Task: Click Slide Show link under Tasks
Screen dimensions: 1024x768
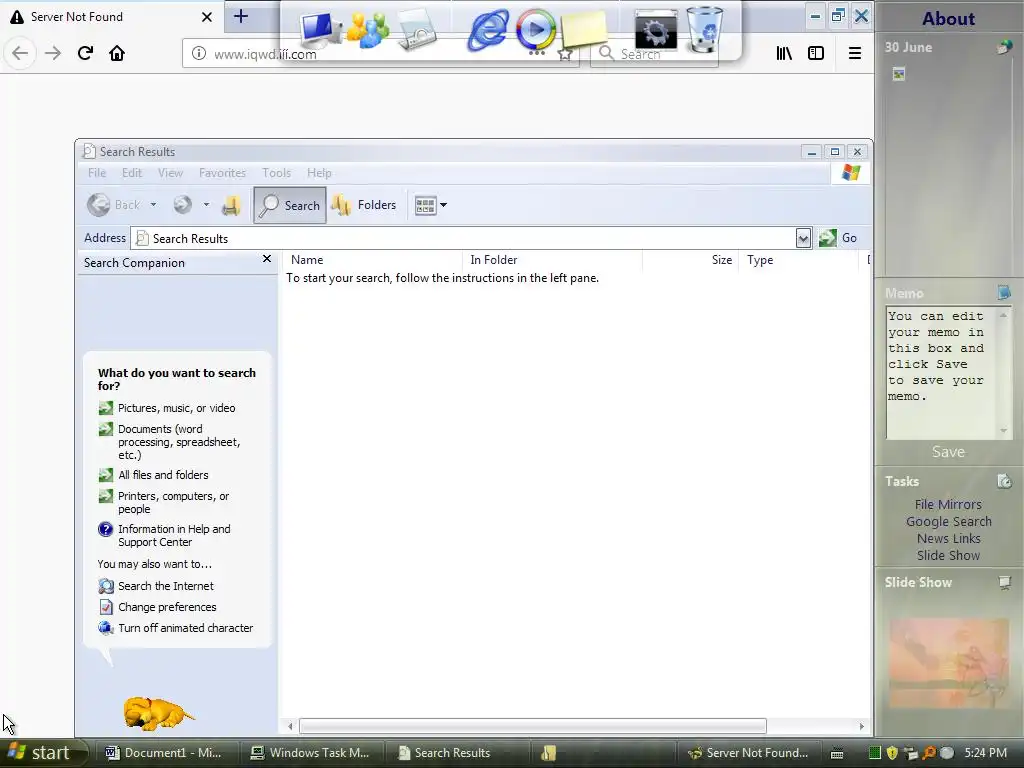Action: 948,555
